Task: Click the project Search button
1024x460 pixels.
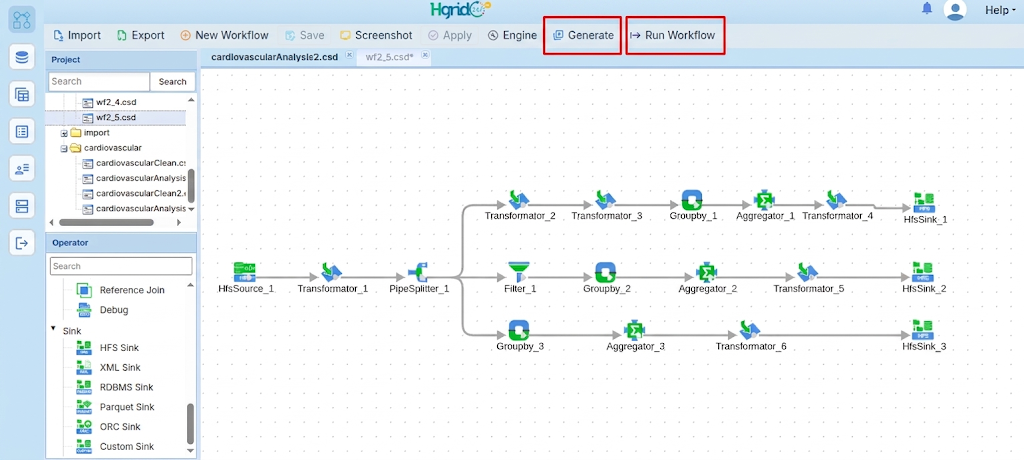Action: tap(172, 82)
